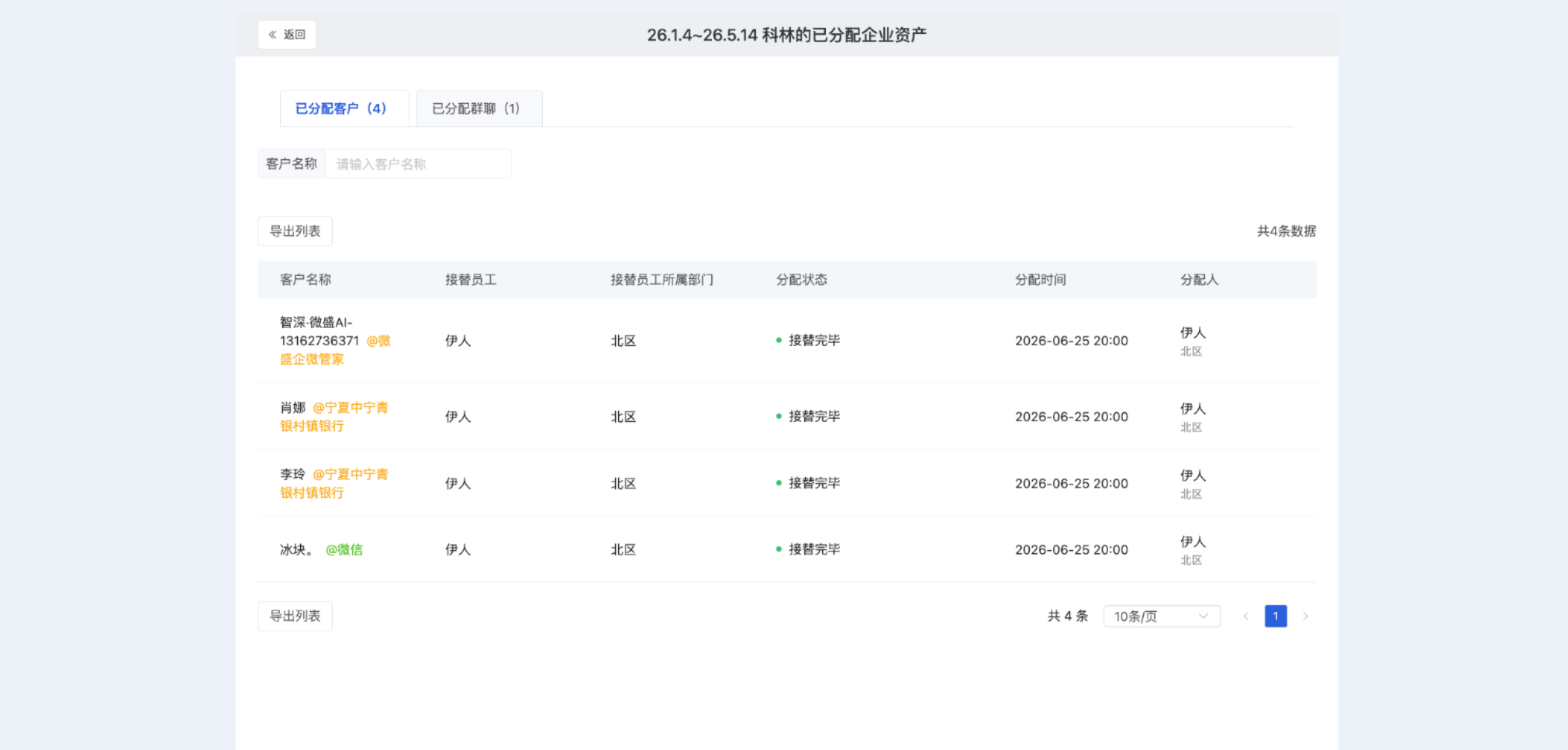Select customer 李玲 @宁夏中宁青银村镇银行
The height and width of the screenshot is (750, 1568).
(x=334, y=483)
